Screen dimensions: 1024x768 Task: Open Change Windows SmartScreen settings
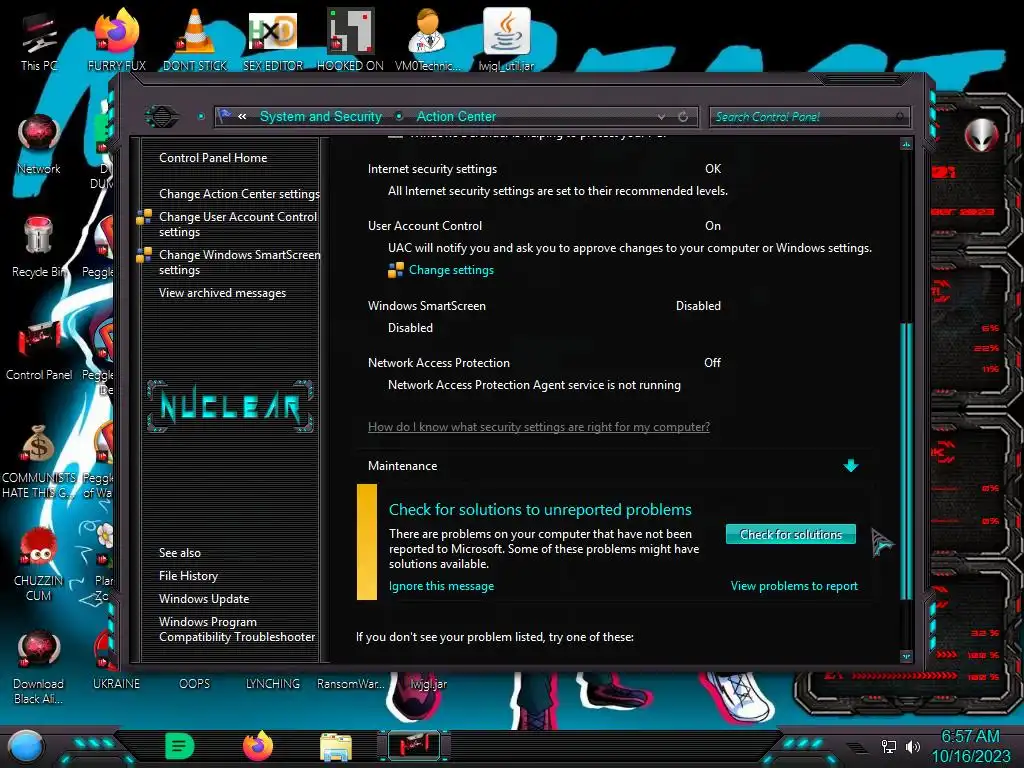click(x=239, y=262)
